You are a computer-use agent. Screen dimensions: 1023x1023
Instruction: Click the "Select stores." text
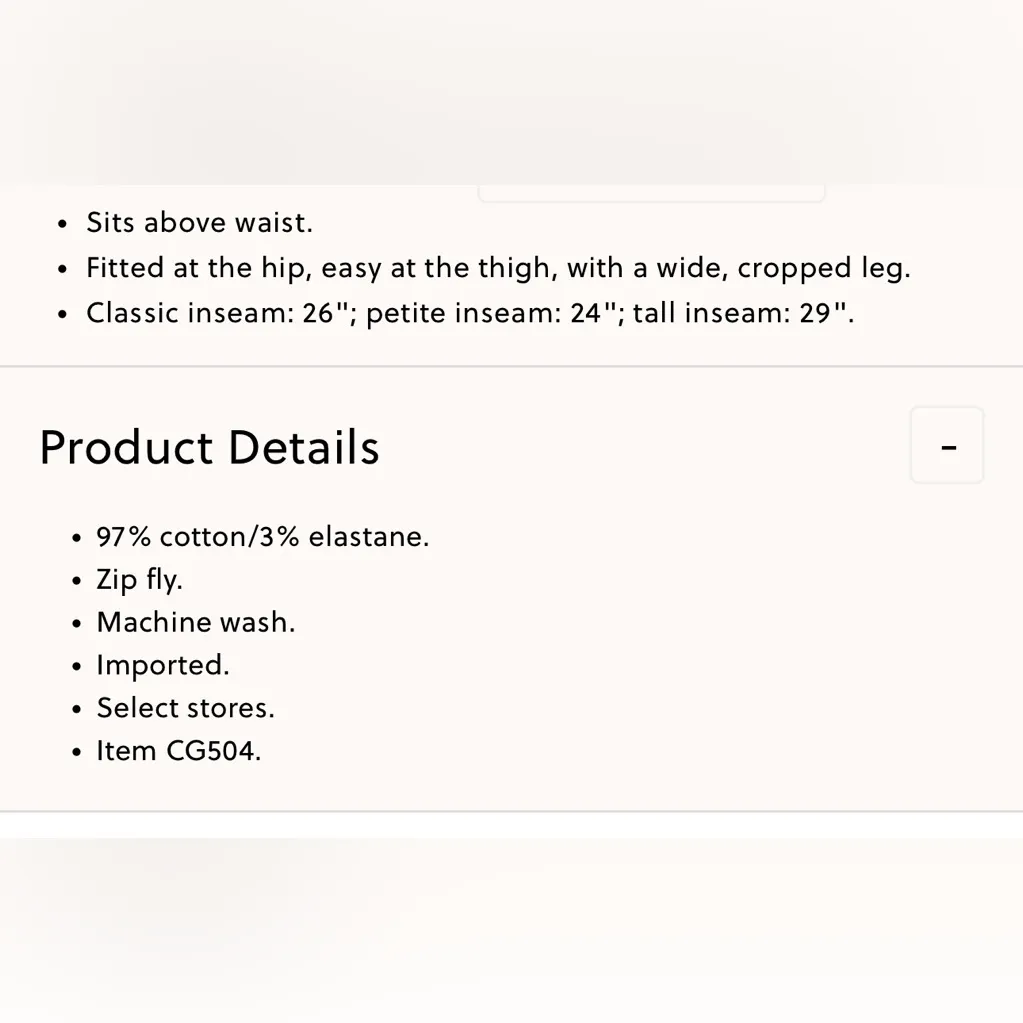[x=185, y=708]
